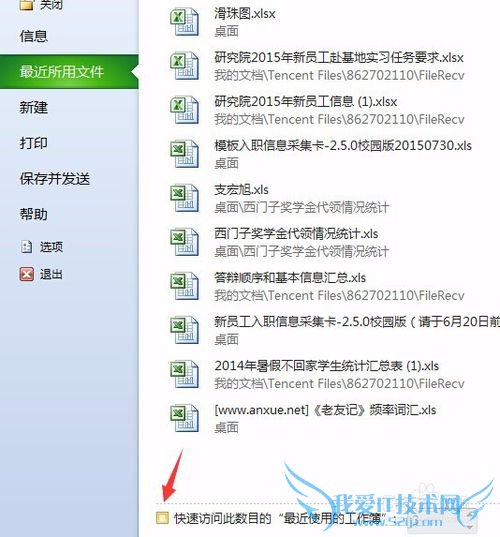Select 信息 in the backstage menu
This screenshot has width=500, height=537.
coord(33,36)
